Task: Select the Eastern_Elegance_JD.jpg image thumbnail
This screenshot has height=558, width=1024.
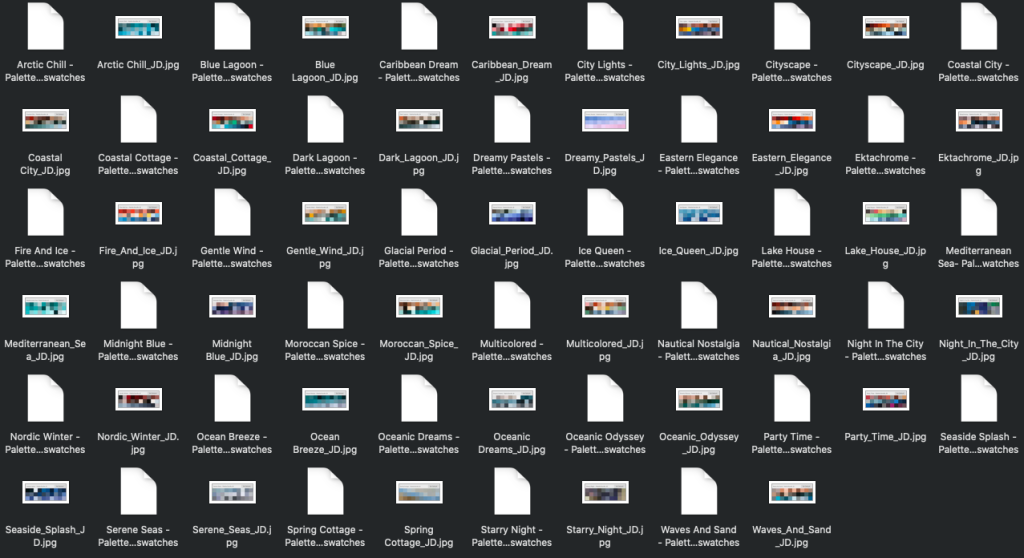Action: pyautogui.click(x=791, y=121)
